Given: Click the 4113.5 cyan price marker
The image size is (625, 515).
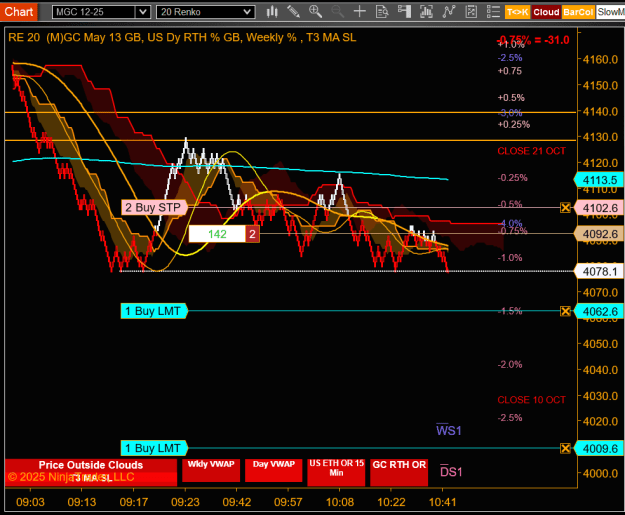Looking at the screenshot, I should click(599, 180).
